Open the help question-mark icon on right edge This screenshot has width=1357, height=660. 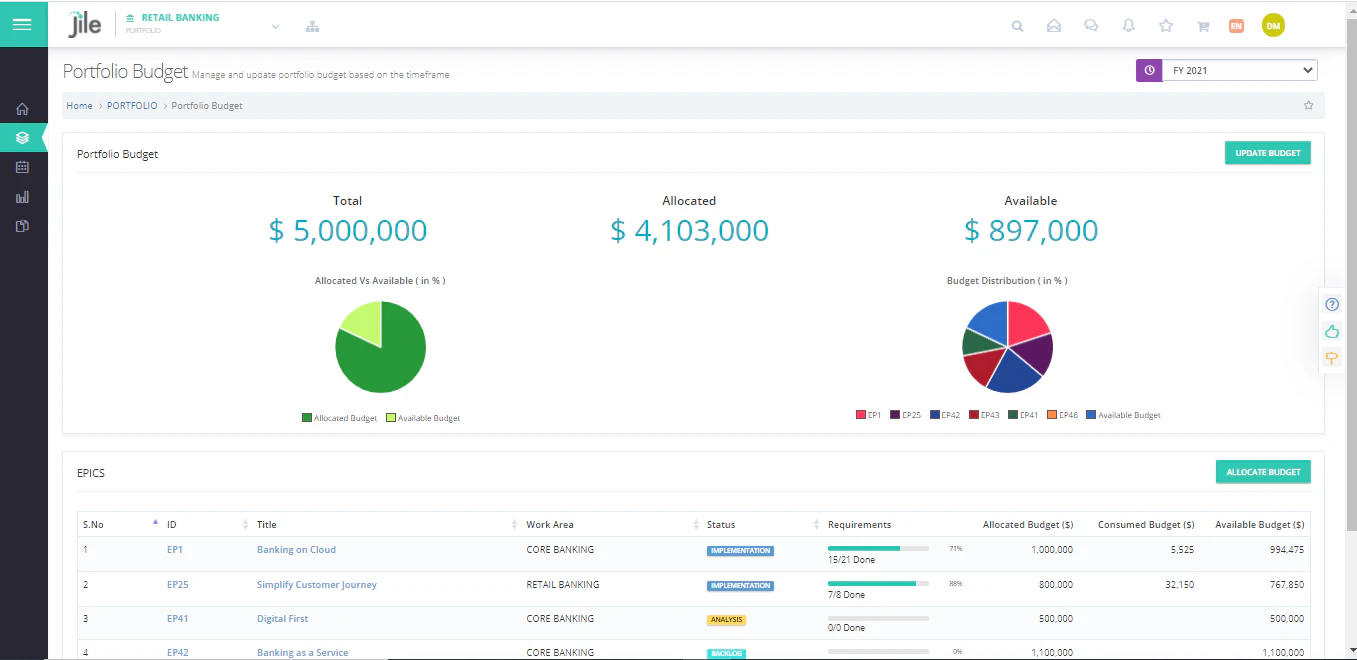tap(1332, 304)
